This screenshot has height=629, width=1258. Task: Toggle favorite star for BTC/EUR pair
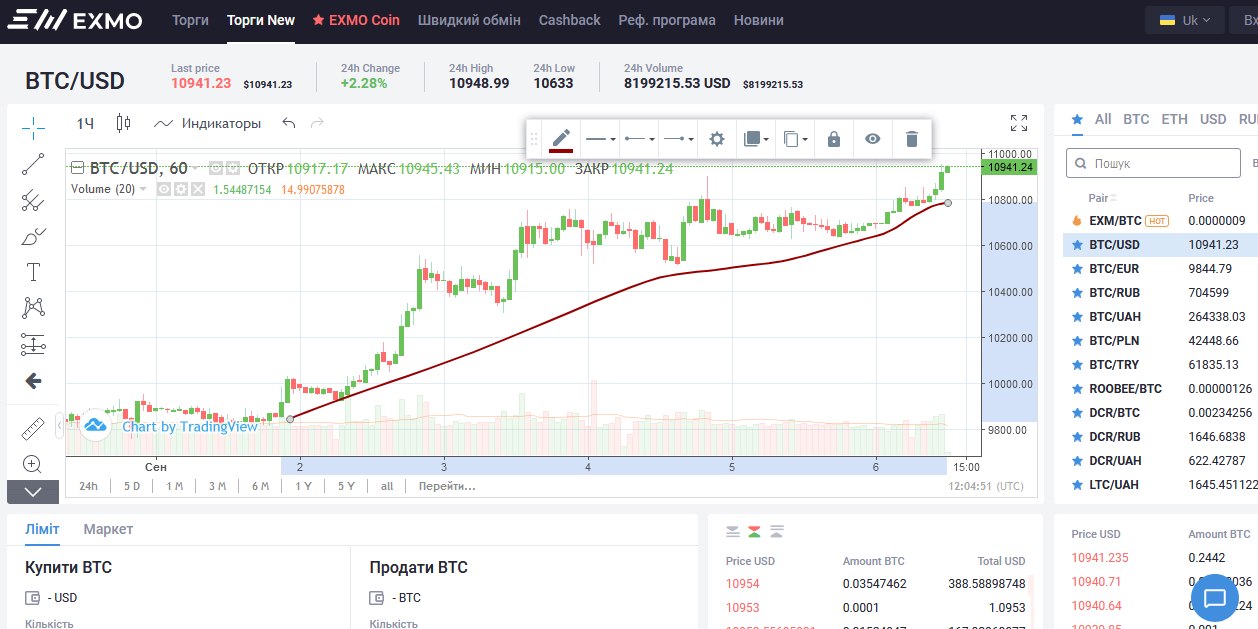tap(1077, 269)
